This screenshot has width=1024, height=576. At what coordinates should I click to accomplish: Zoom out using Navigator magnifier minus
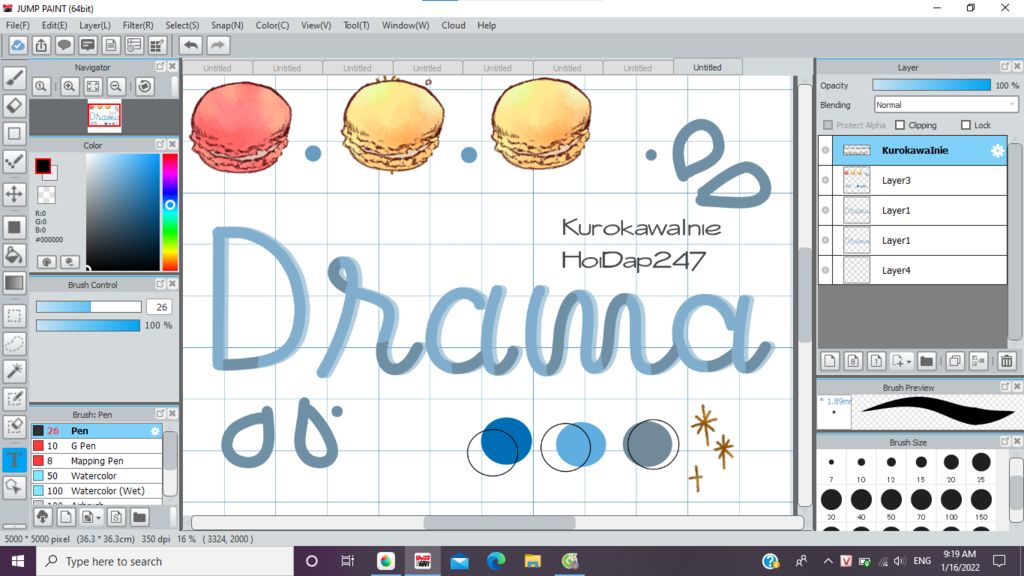pos(116,86)
